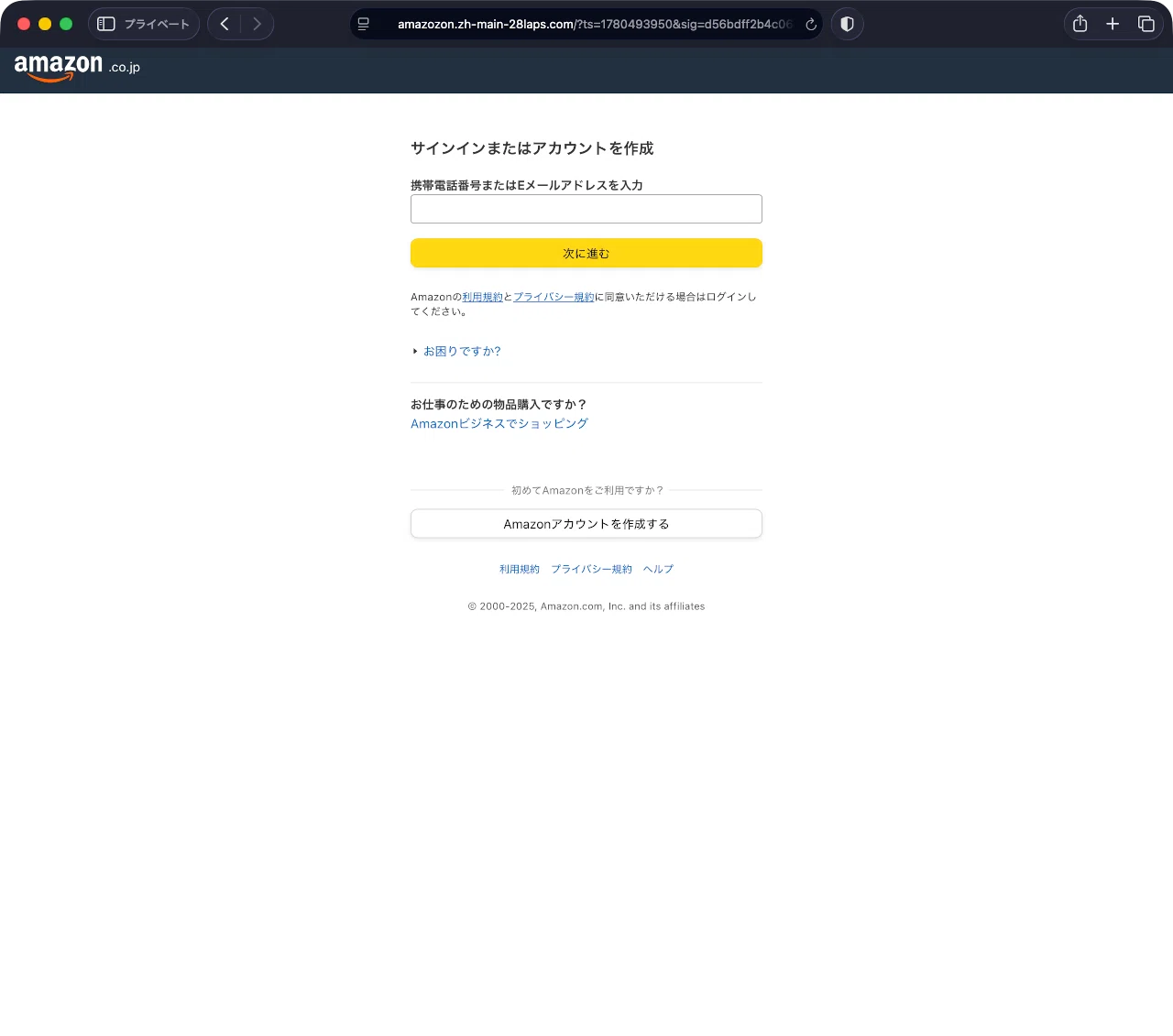Click the プライベート private browsing label
Viewport: 1173px width, 1036px height.
coord(157,24)
